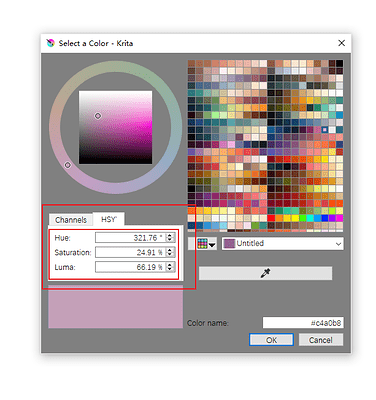Pick the bright red swatch in palette

coord(271,218)
